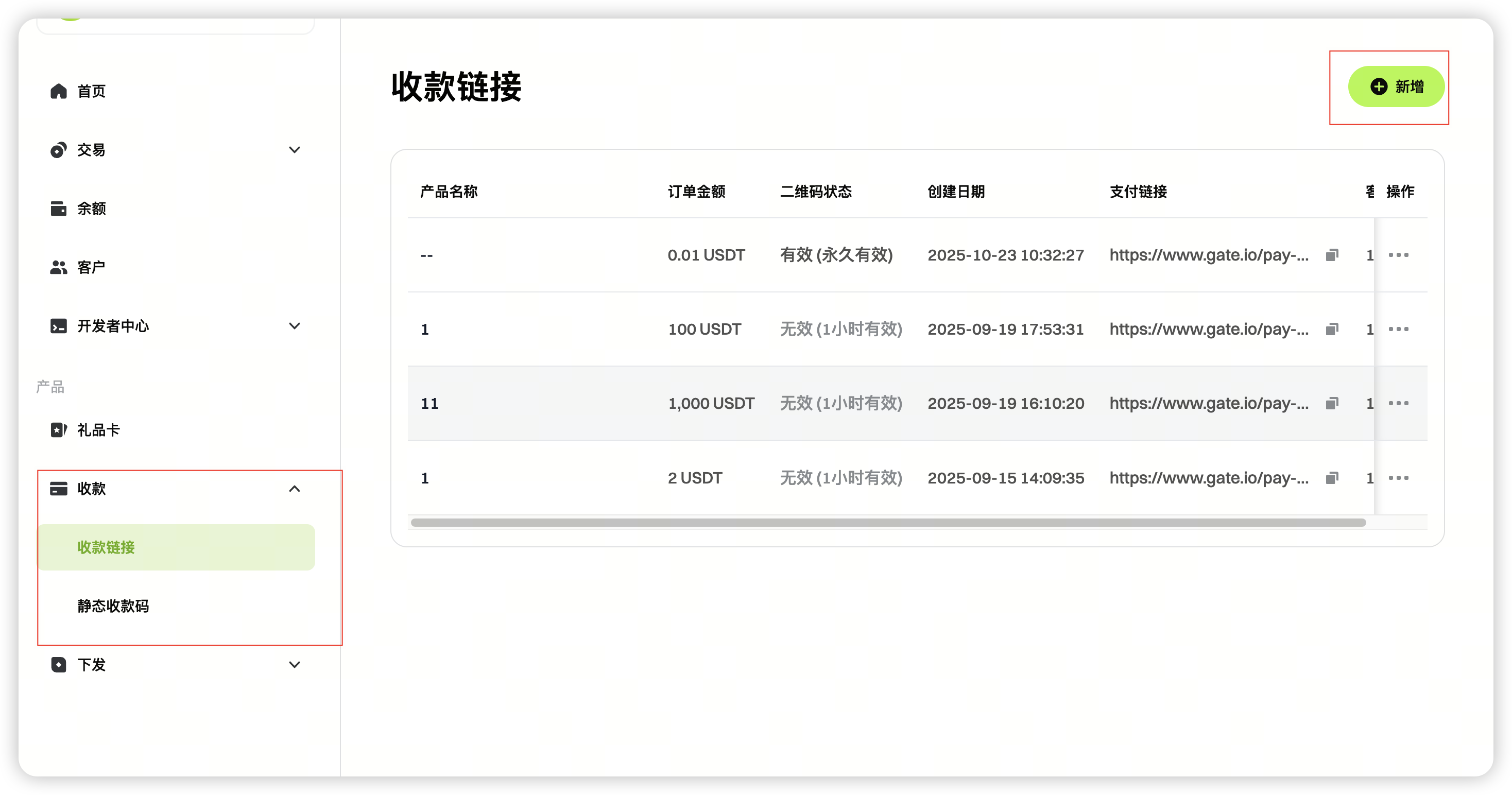This screenshot has height=795, width=1512.
Task: Open the three-dot actions for the 2 USDT row
Action: (1398, 478)
